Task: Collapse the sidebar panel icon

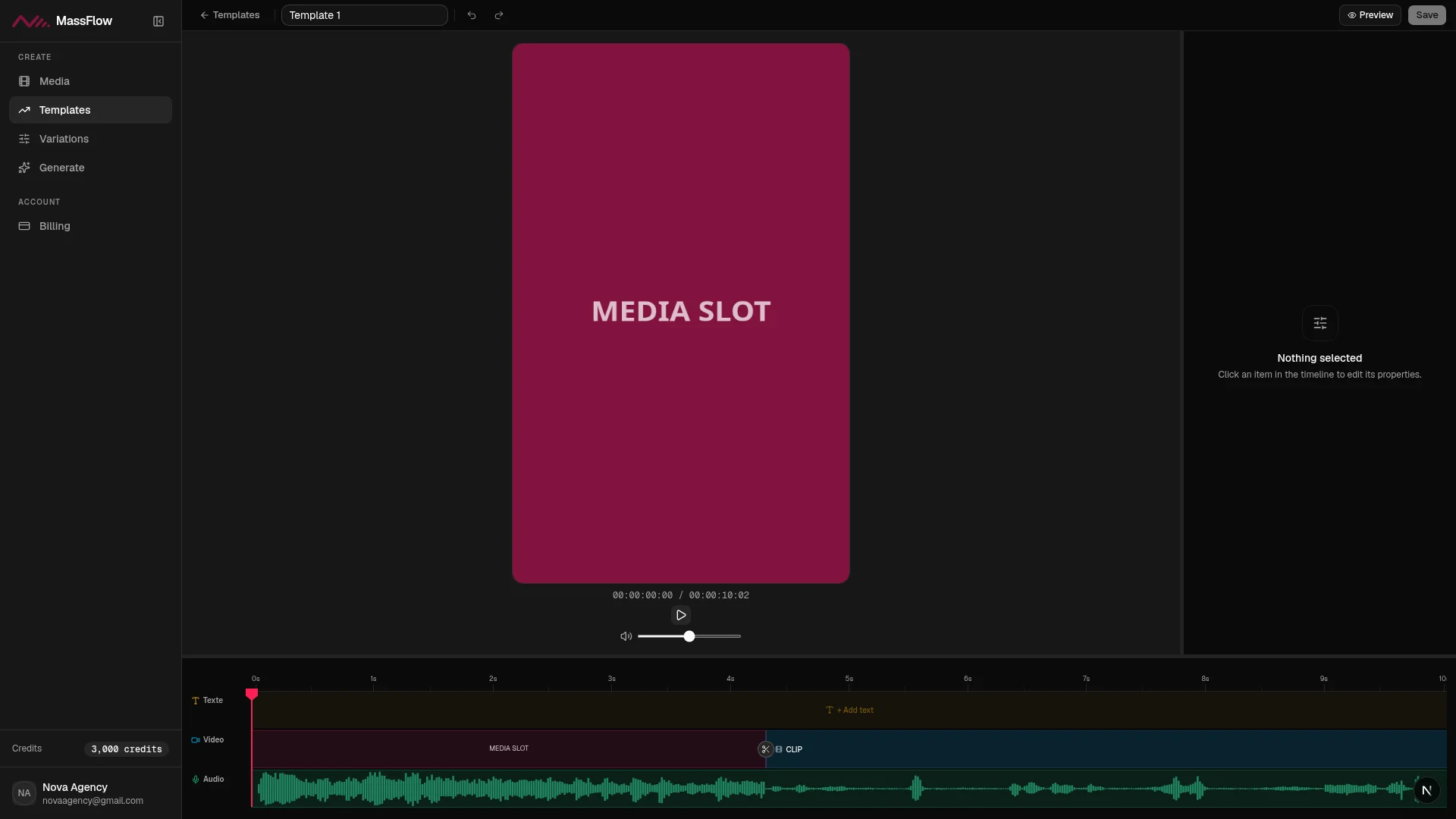Action: tap(158, 21)
